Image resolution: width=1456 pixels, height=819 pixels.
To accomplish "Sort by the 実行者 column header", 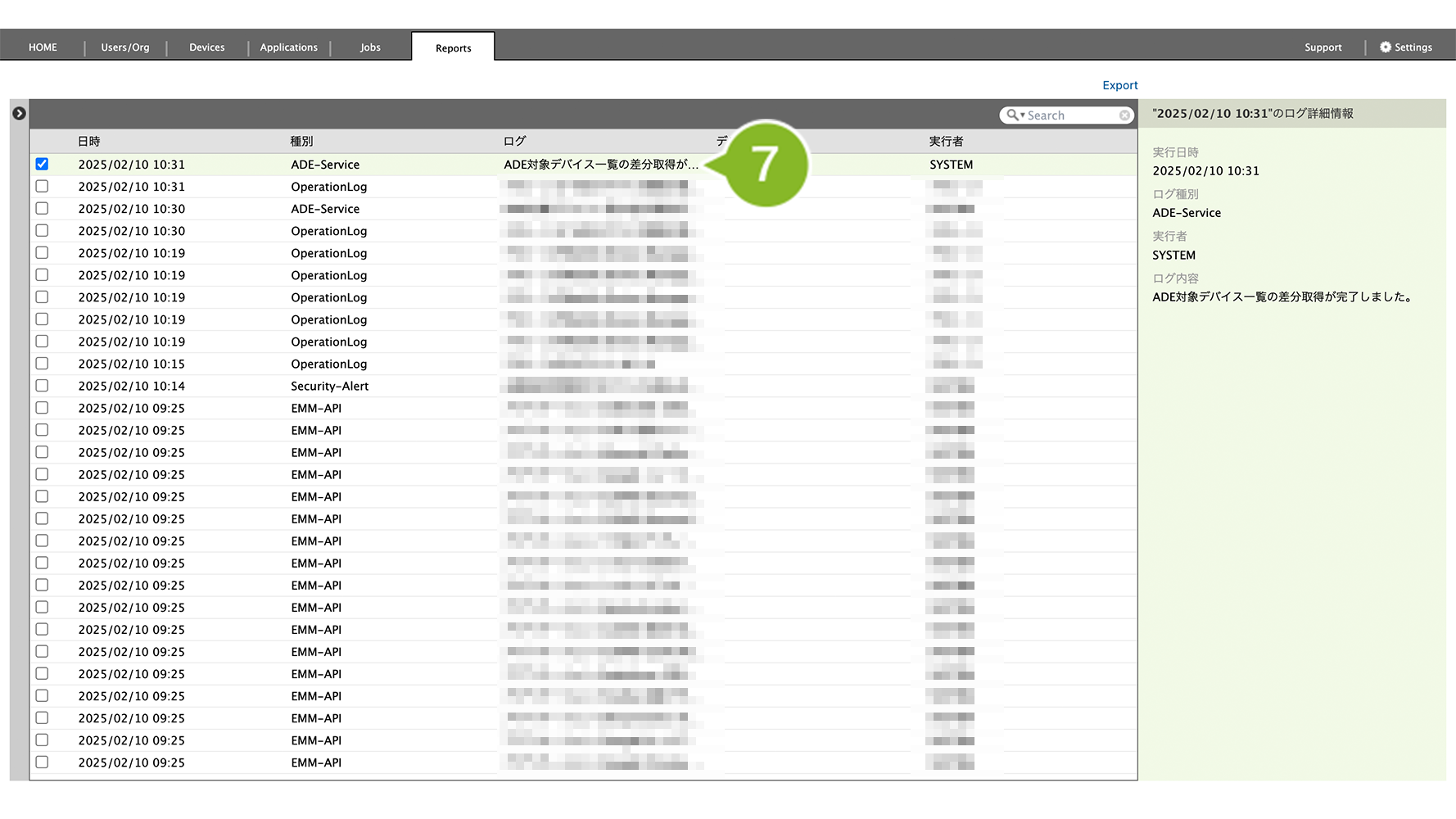I will 946,142.
